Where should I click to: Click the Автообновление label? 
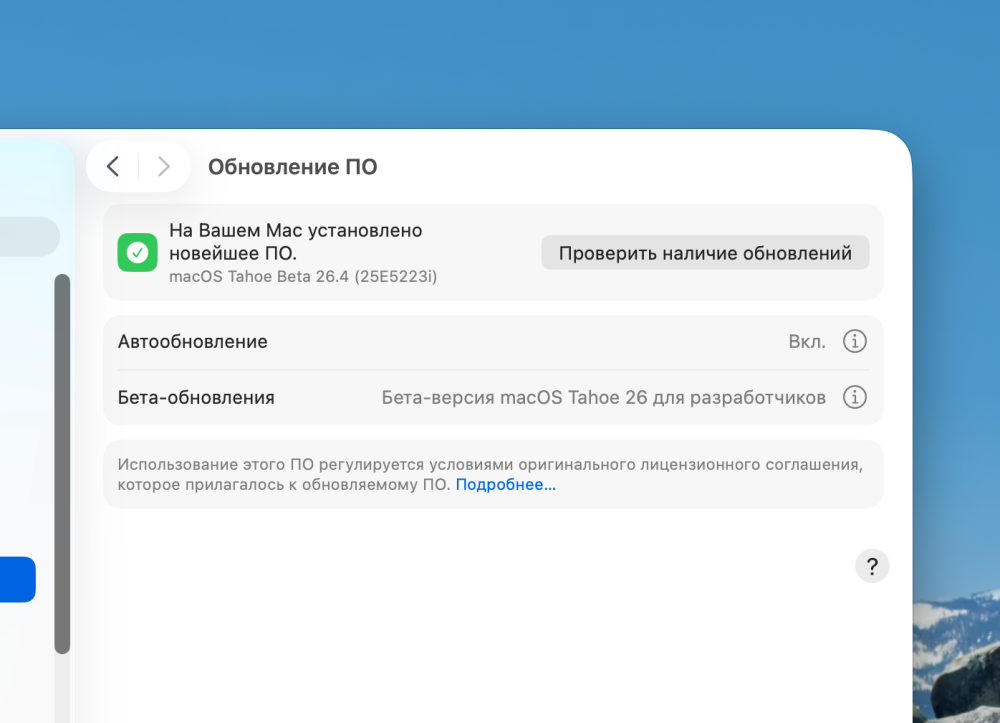(193, 342)
